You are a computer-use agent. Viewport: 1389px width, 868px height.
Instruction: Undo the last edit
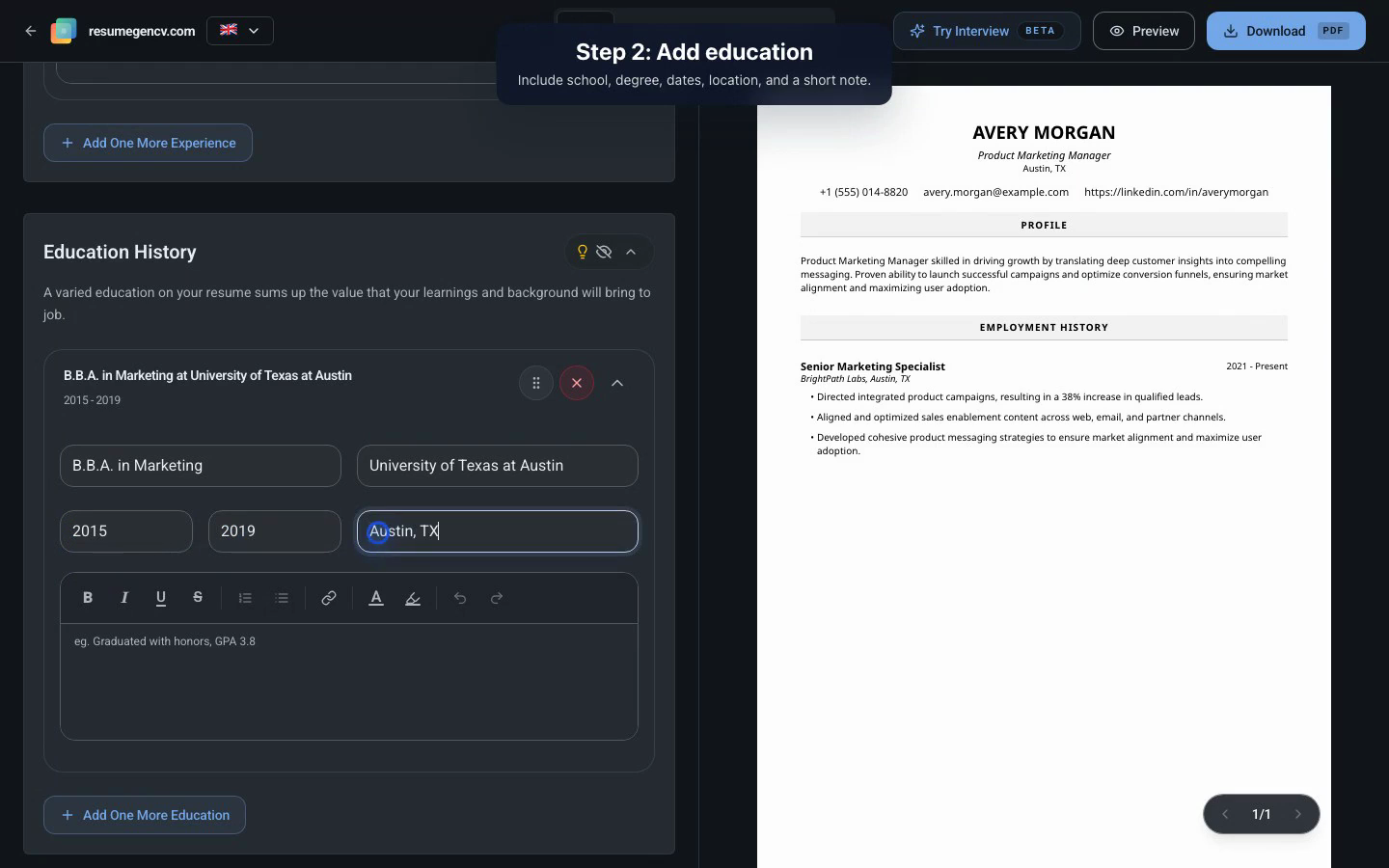460,598
